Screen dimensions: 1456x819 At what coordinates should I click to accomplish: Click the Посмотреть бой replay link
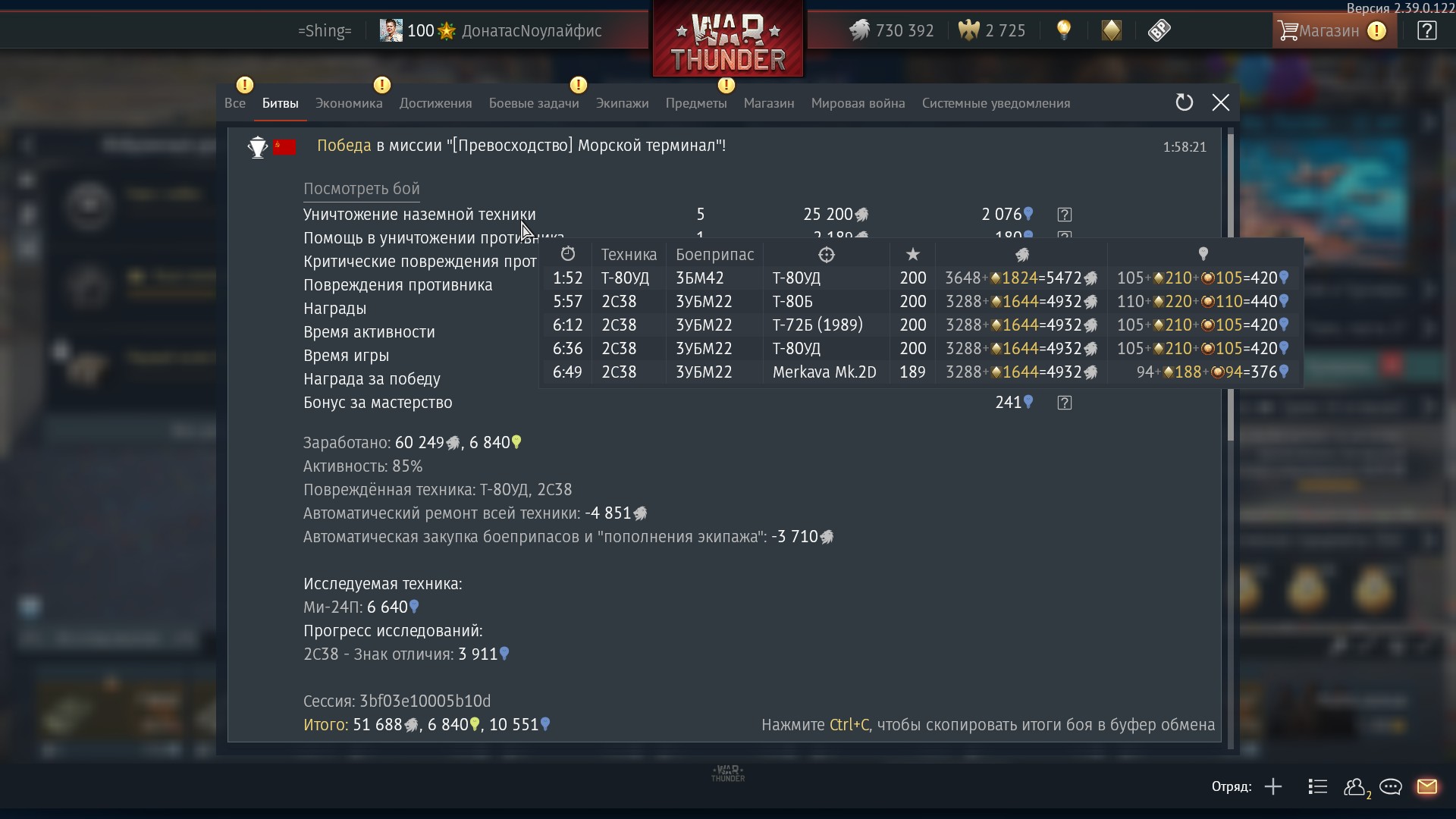tap(362, 189)
